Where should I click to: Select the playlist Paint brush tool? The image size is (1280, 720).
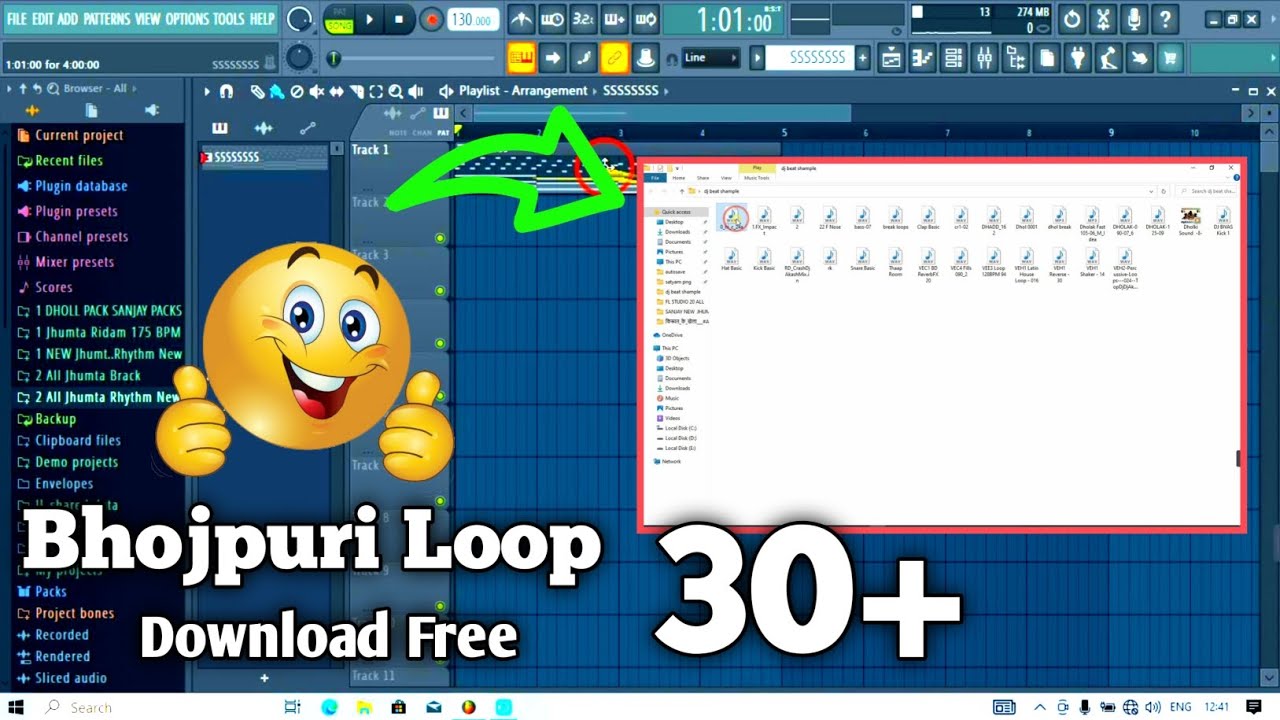coord(277,91)
